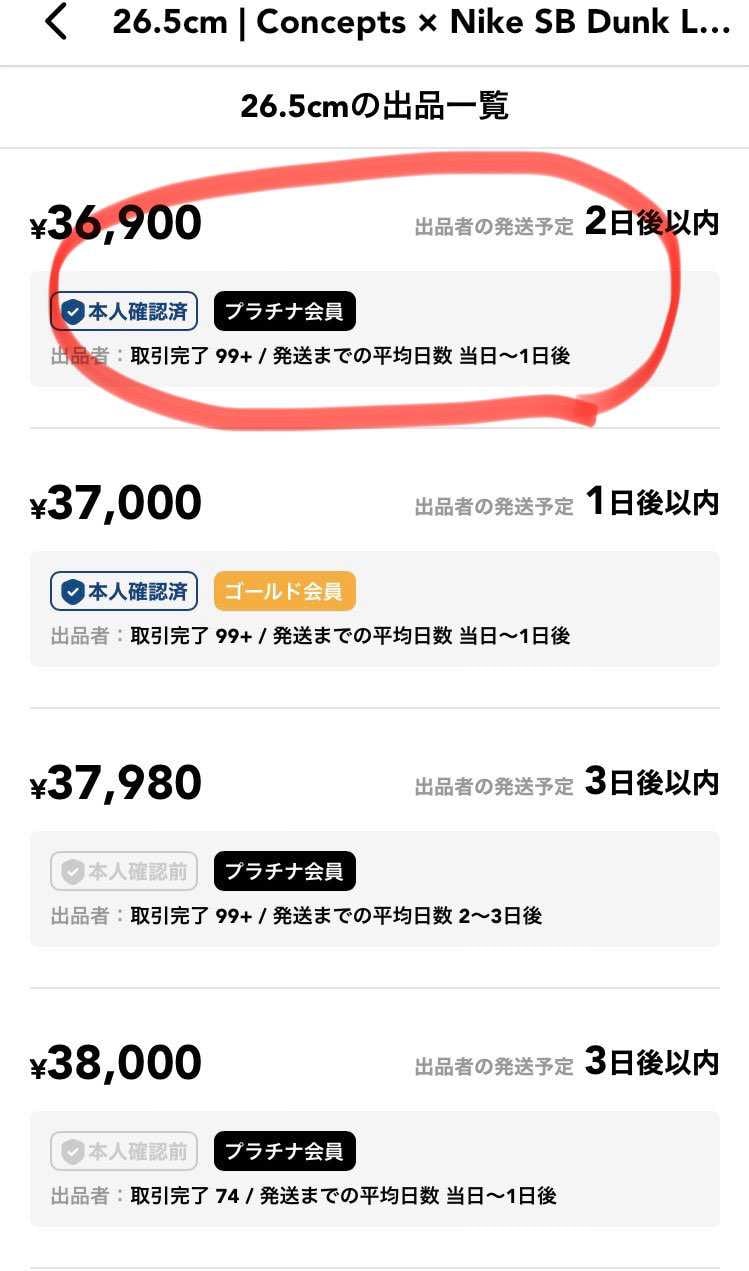Toggle the 本人確認済 verification status on the first seller
The height and width of the screenshot is (1271, 749).
click(123, 310)
